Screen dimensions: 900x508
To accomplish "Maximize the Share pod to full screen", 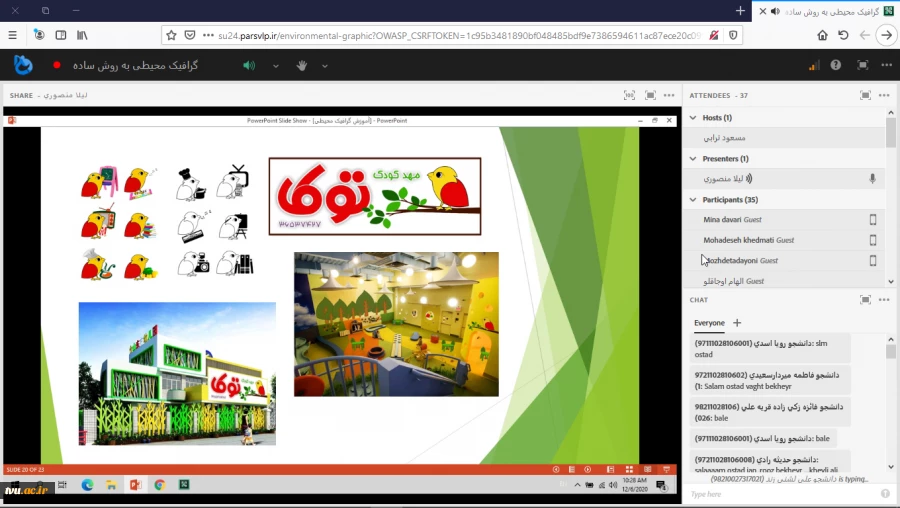I will (650, 95).
